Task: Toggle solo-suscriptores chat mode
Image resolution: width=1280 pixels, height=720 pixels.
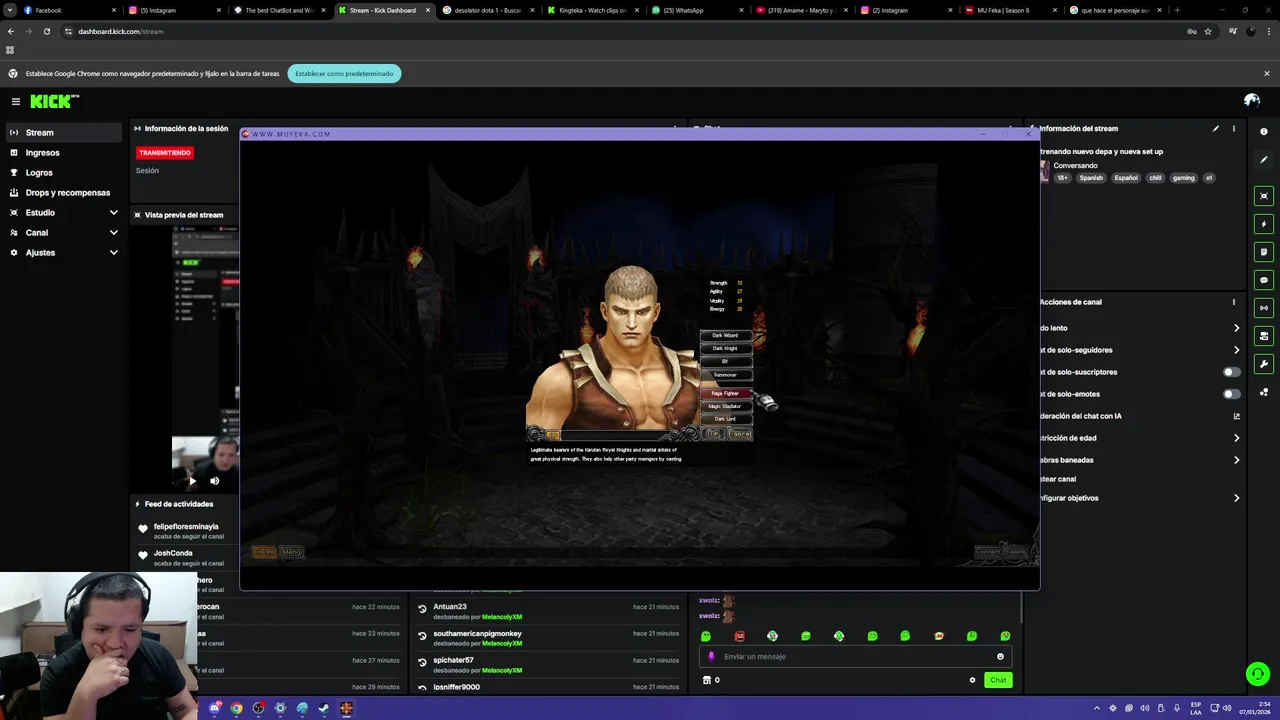Action: (1232, 372)
